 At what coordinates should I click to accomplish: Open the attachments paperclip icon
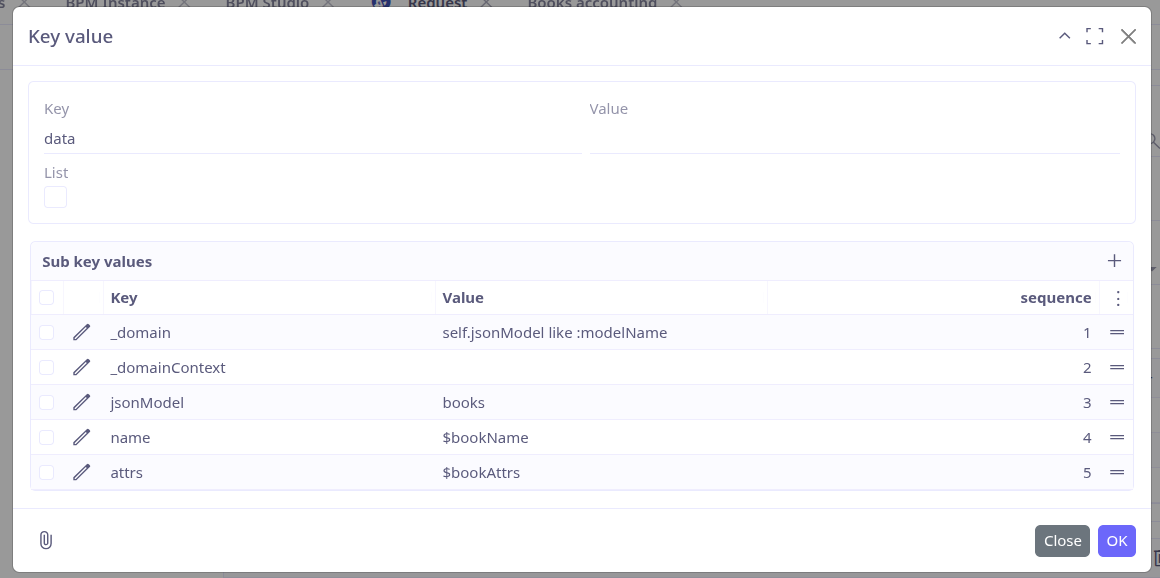click(x=46, y=540)
